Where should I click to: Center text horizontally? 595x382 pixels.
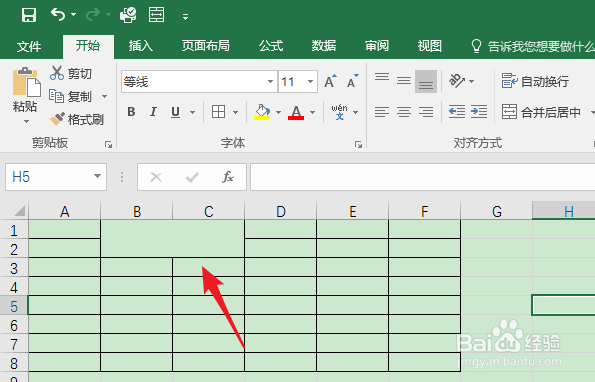404,112
